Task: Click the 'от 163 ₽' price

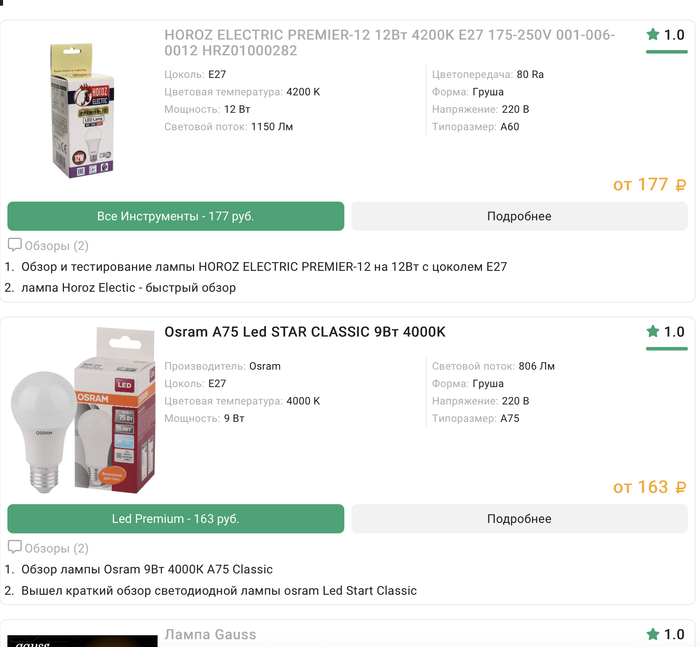Action: (x=649, y=487)
